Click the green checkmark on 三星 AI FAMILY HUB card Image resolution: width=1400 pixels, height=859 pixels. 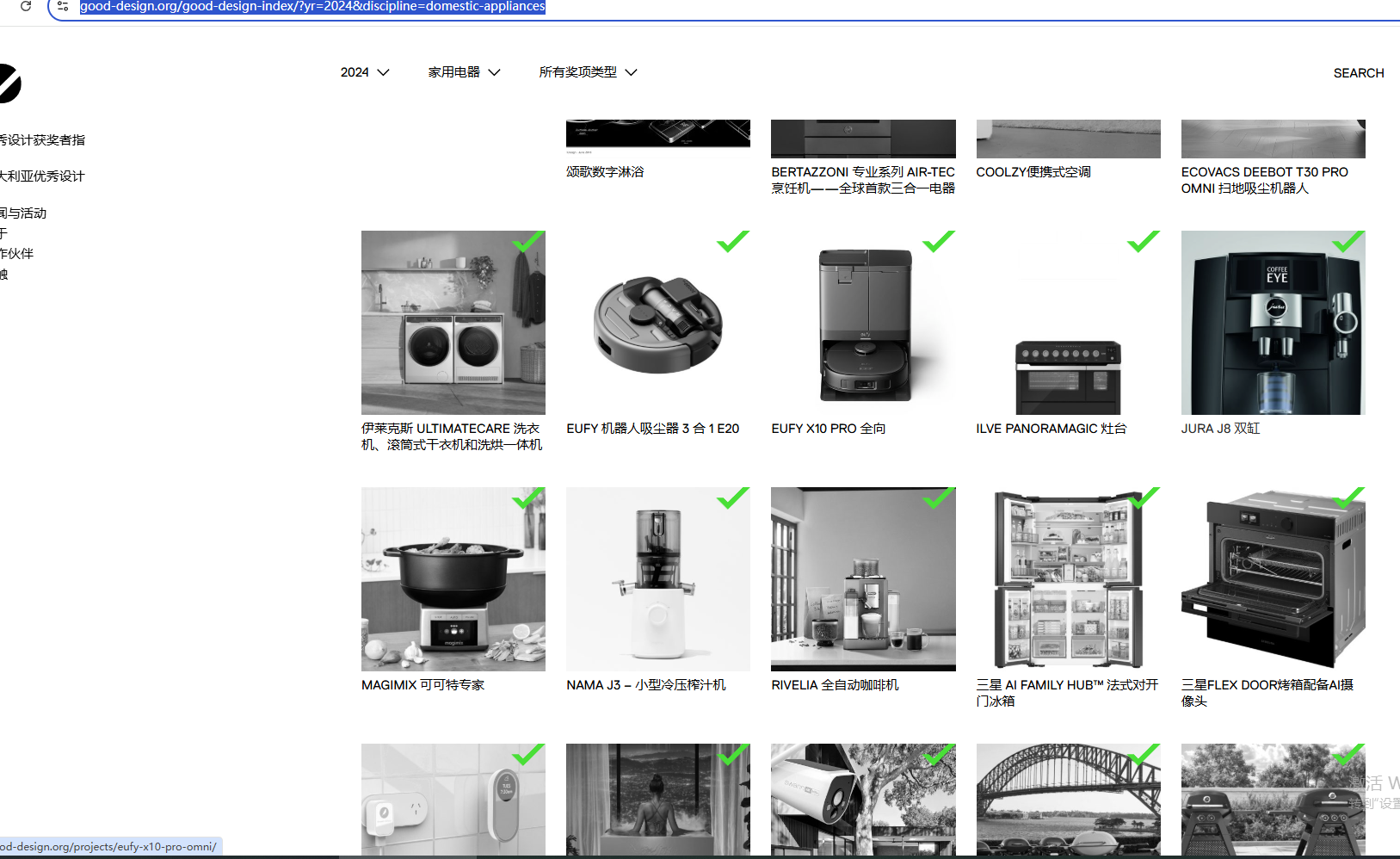coord(1144,498)
